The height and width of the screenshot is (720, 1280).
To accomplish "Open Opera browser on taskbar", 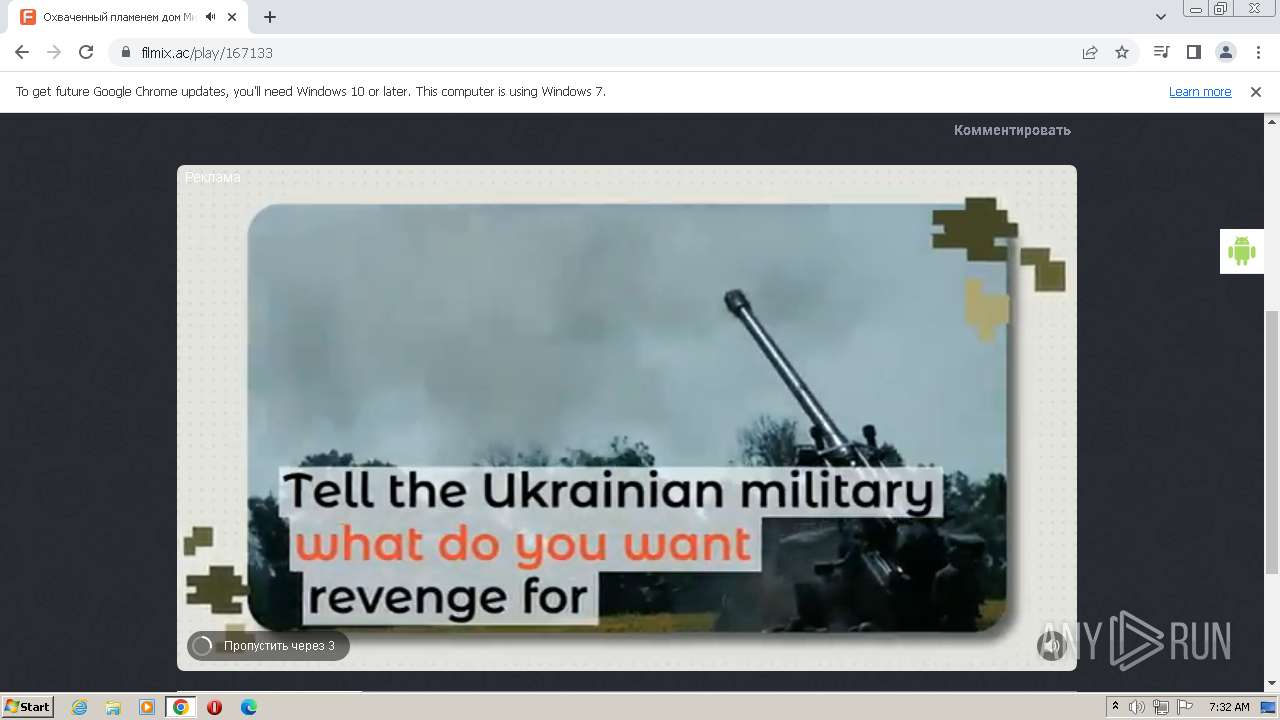I will [x=214, y=707].
